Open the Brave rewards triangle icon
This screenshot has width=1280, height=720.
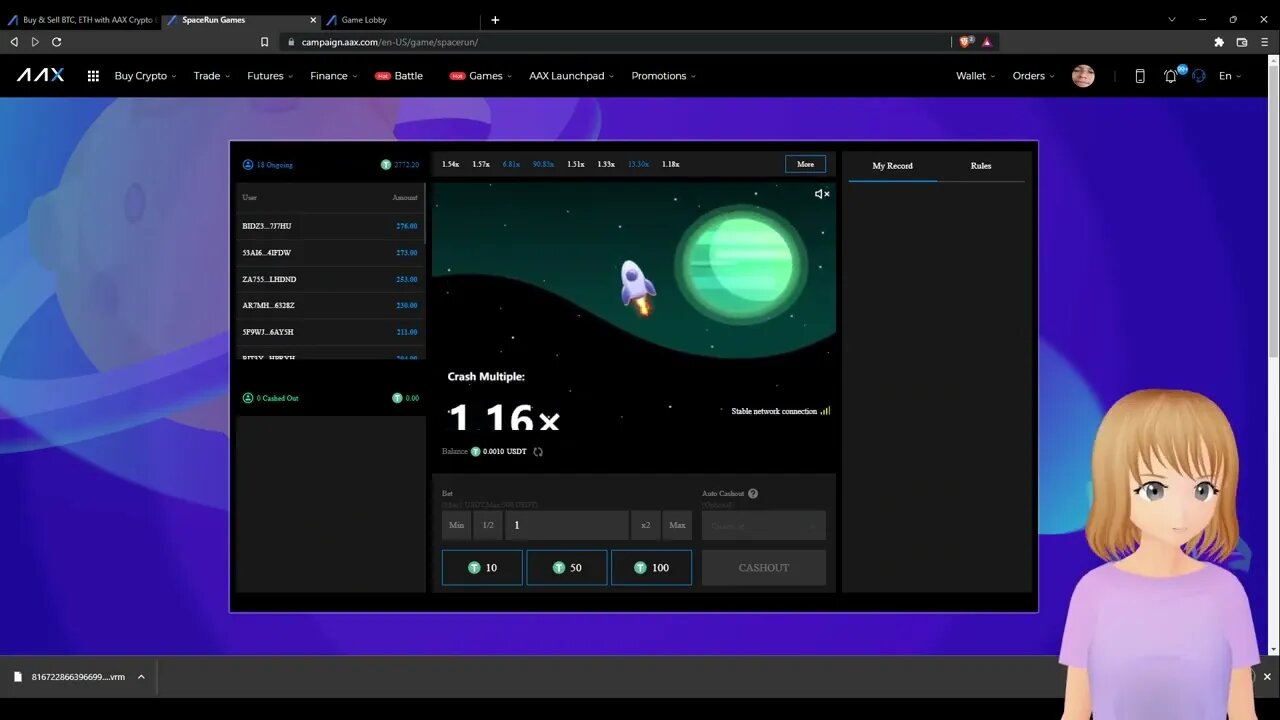pos(987,42)
